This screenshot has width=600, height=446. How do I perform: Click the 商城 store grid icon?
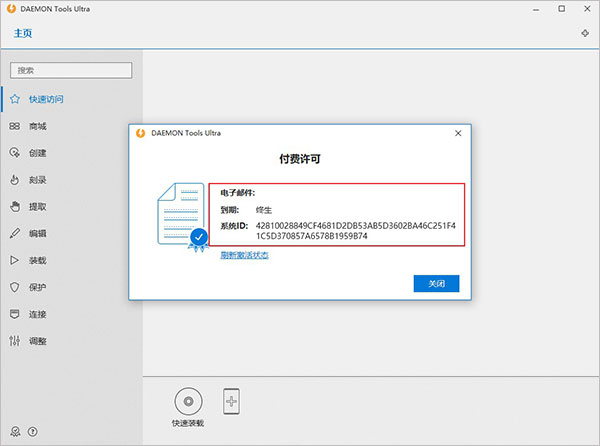(15, 126)
